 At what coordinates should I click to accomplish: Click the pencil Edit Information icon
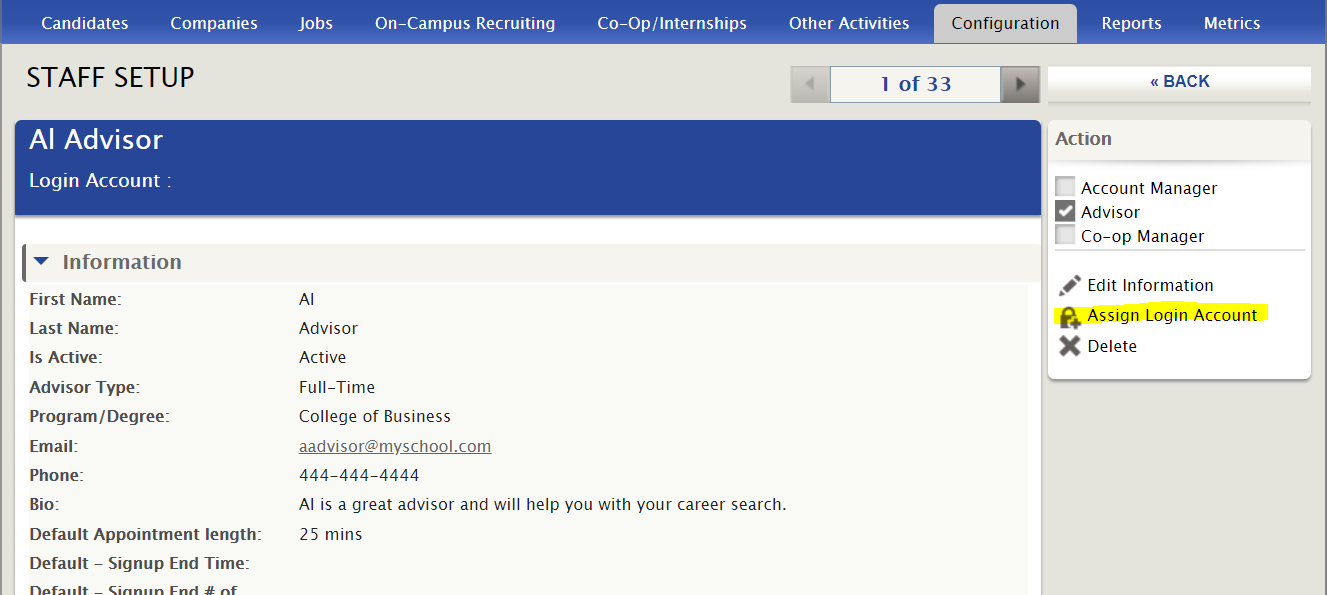(1070, 285)
